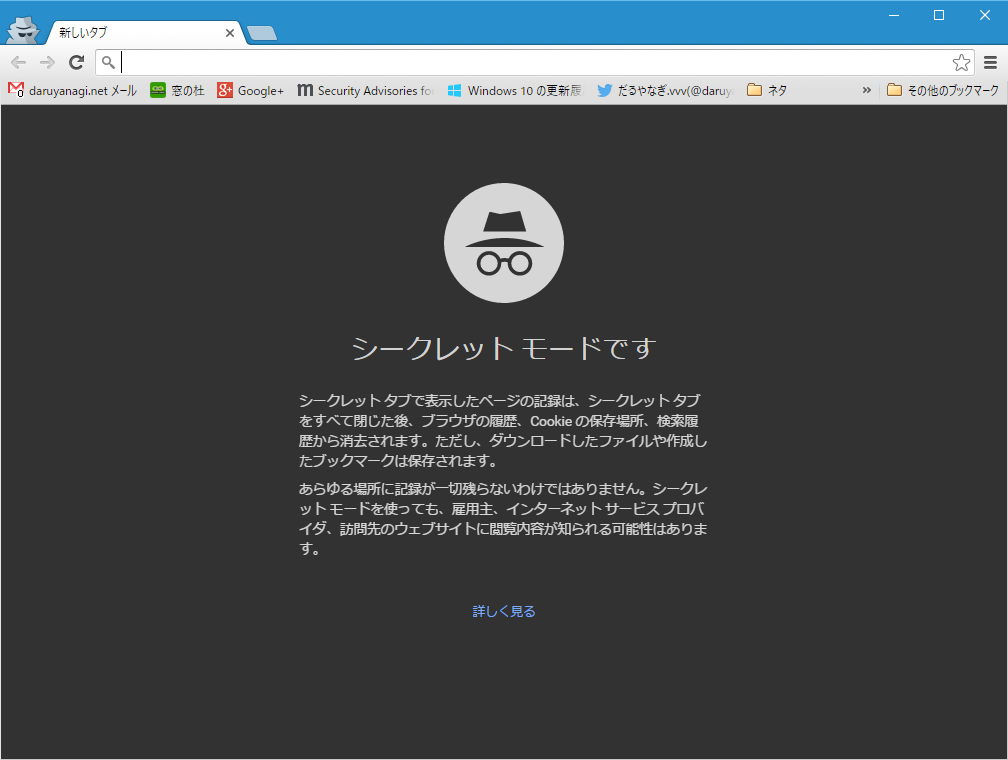
Task: Bookmark page with the star icon
Action: 961,62
